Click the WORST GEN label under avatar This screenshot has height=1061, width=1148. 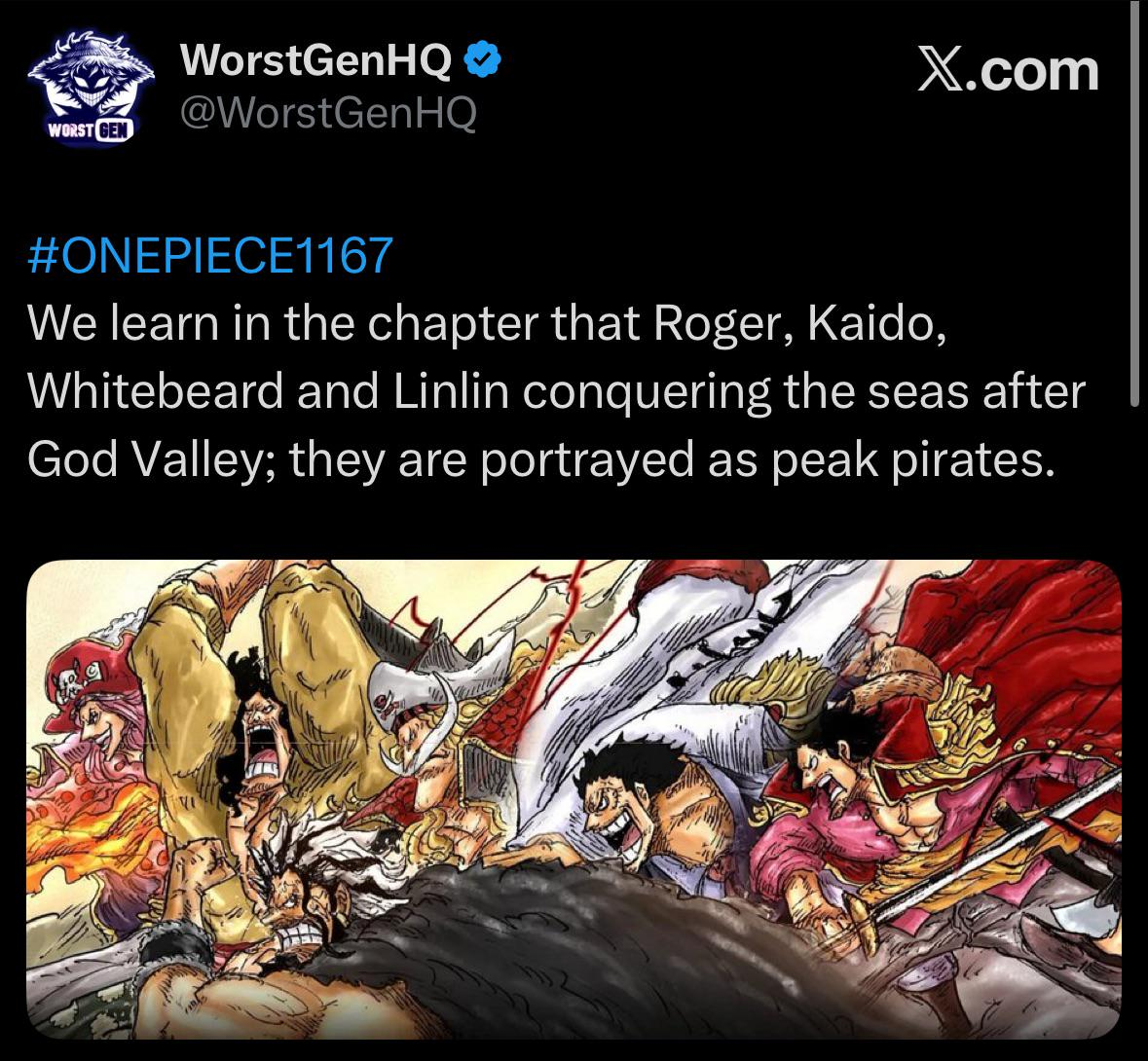pyautogui.click(x=91, y=131)
